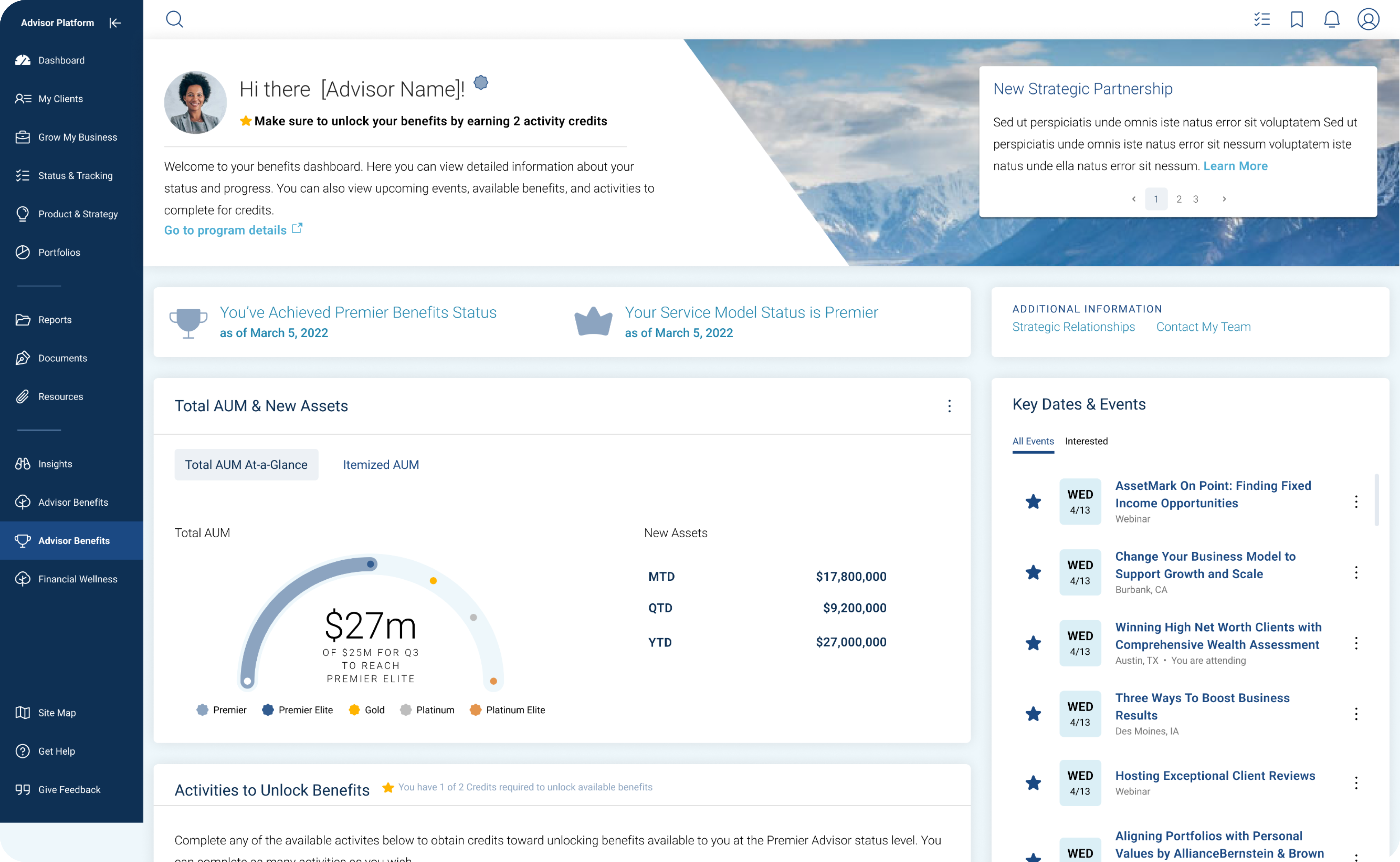
Task: Click the badge icon beside Advisor Name
Action: (x=481, y=83)
